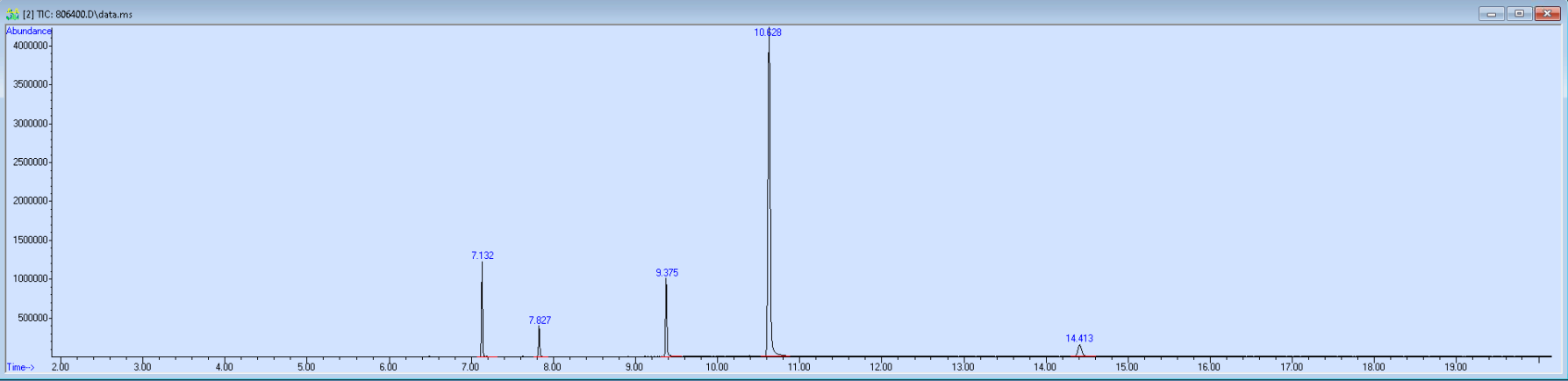The image size is (1568, 381).
Task: Maximize the TIC chromatogram window
Action: (1519, 14)
